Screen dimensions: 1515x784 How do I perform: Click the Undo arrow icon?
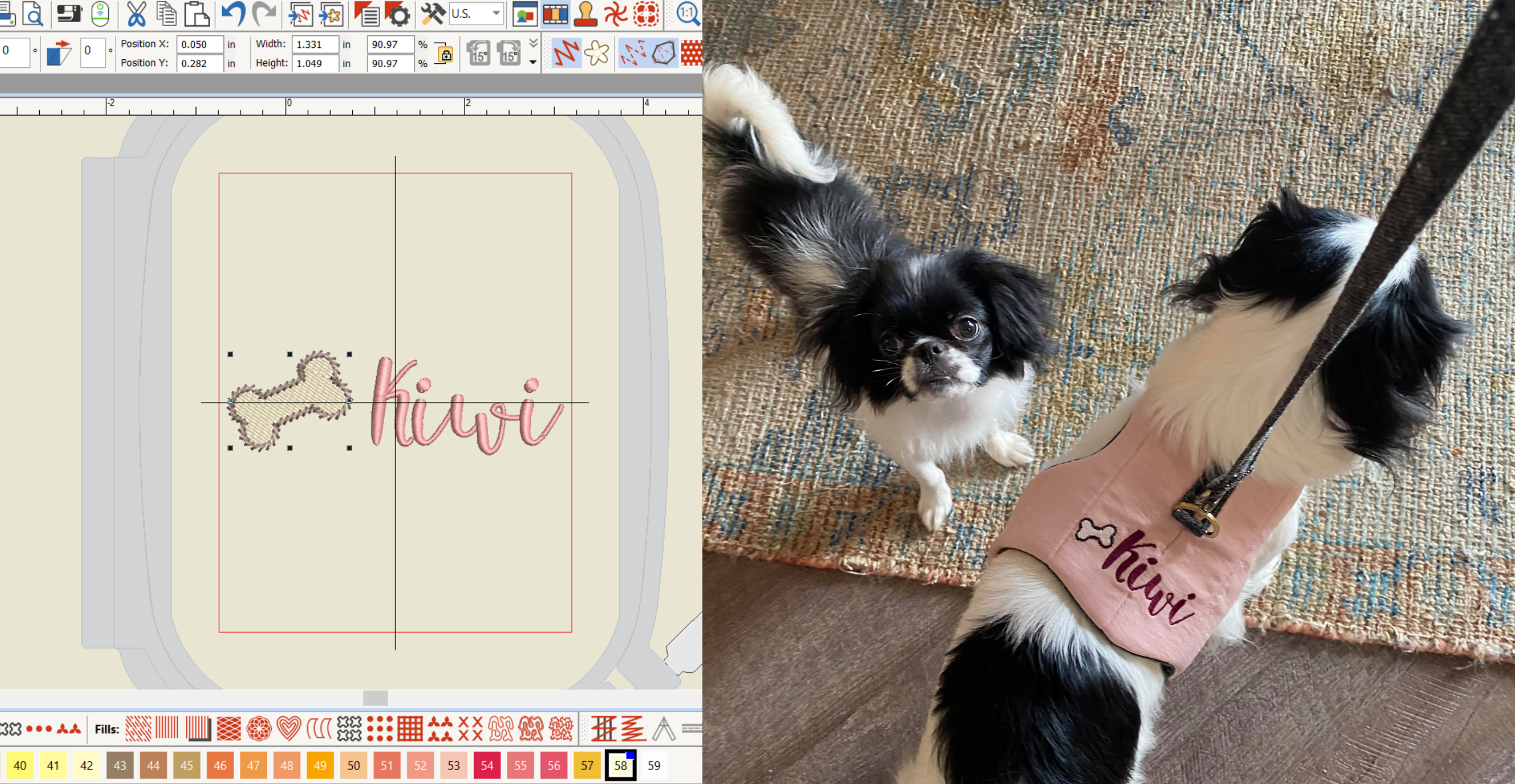pyautogui.click(x=233, y=14)
